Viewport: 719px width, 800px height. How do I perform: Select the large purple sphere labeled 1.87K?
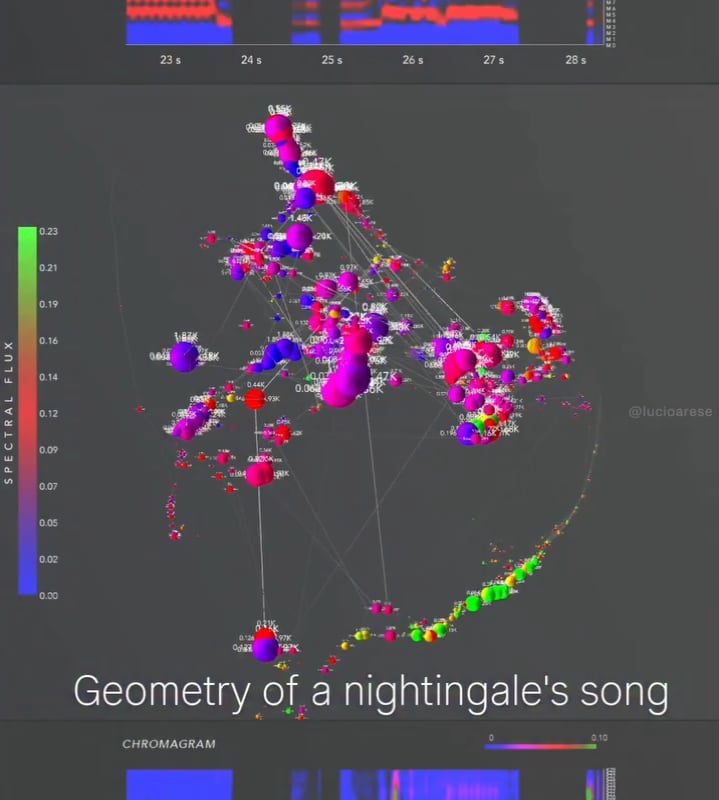tap(184, 357)
